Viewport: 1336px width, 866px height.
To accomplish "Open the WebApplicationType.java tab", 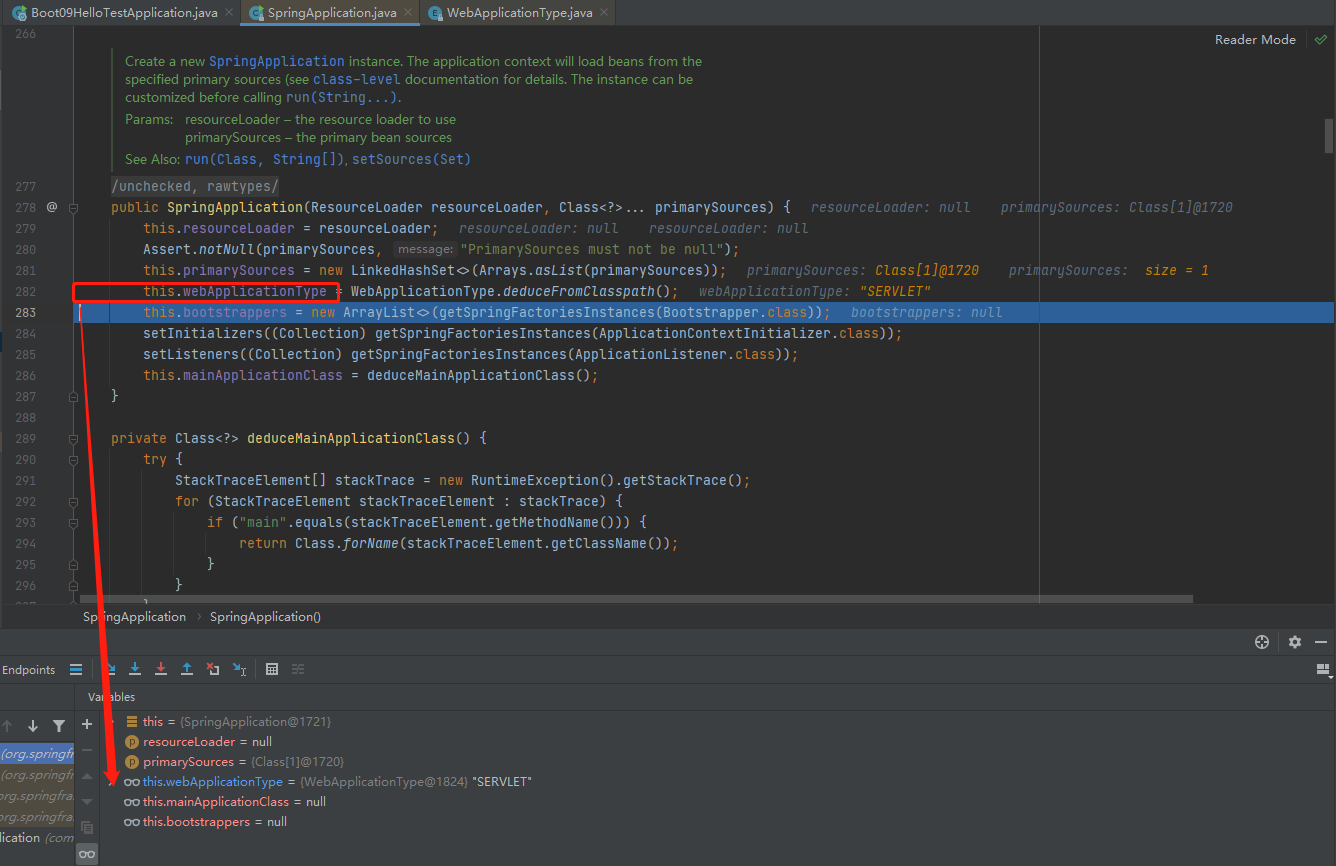I will click(520, 12).
